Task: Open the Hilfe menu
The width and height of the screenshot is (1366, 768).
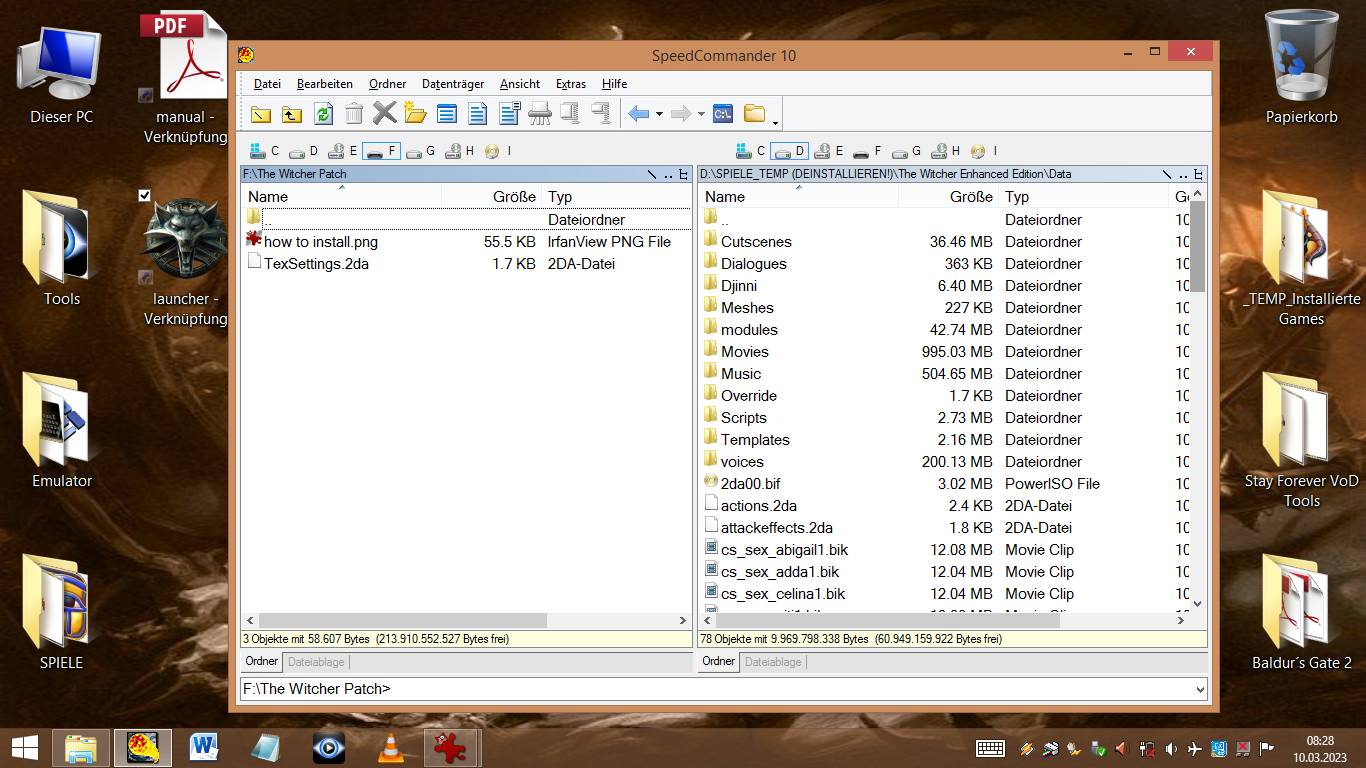Action: pos(614,84)
